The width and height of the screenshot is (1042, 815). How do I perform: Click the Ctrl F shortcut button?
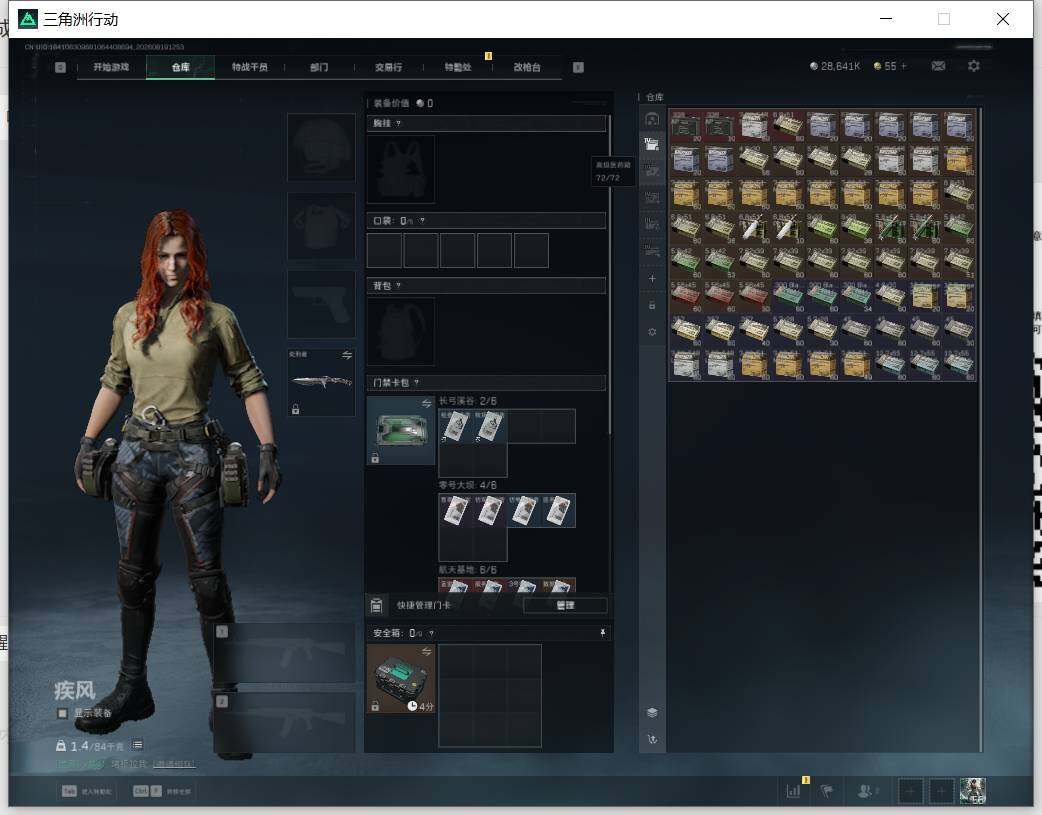click(x=161, y=791)
